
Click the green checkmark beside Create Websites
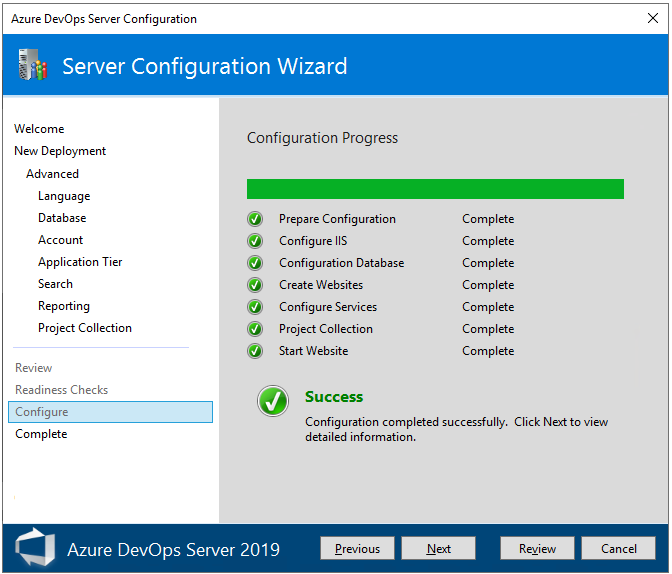pos(255,285)
